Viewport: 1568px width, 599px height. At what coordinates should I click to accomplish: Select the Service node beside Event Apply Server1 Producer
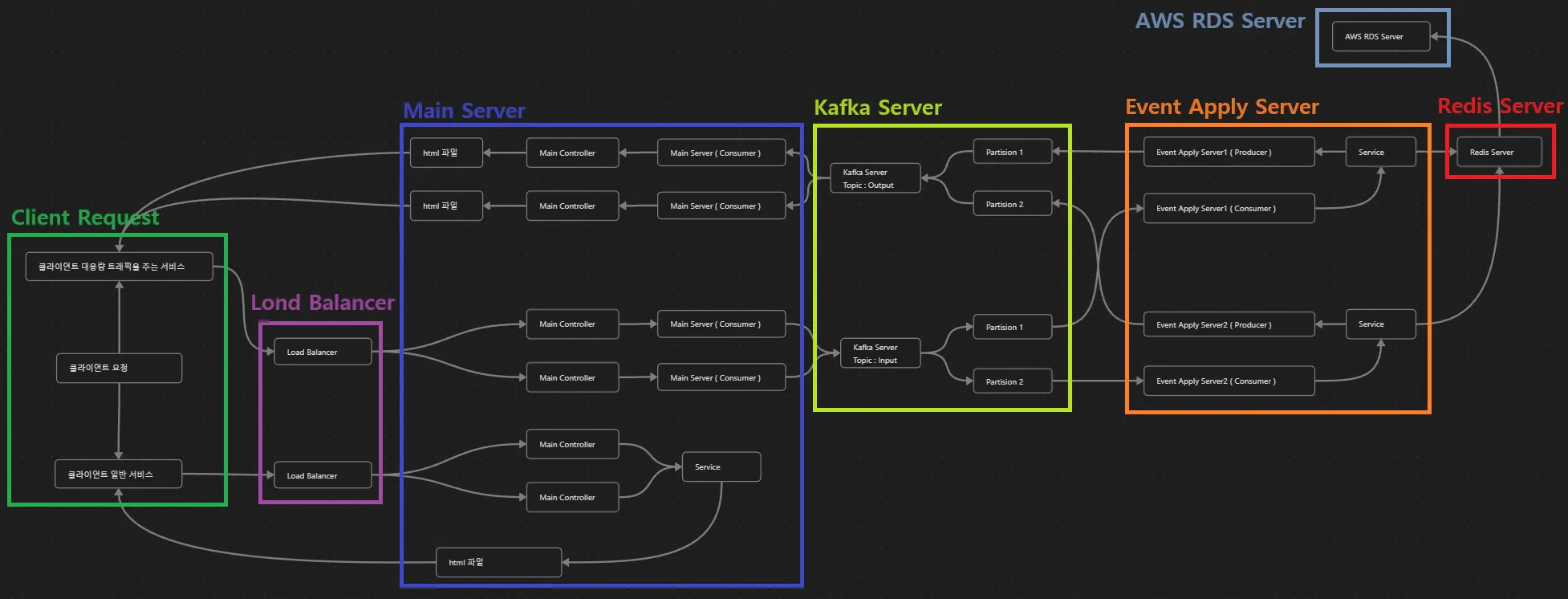click(x=1380, y=153)
